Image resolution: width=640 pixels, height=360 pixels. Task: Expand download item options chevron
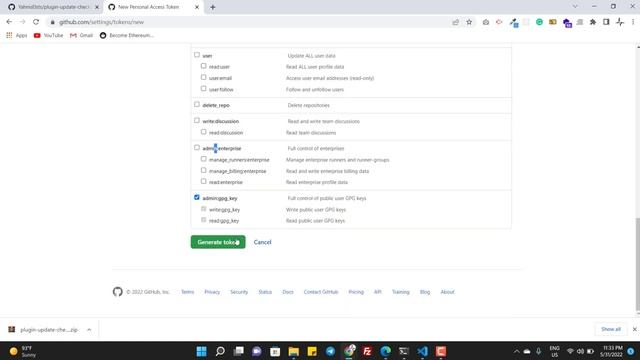(89, 329)
